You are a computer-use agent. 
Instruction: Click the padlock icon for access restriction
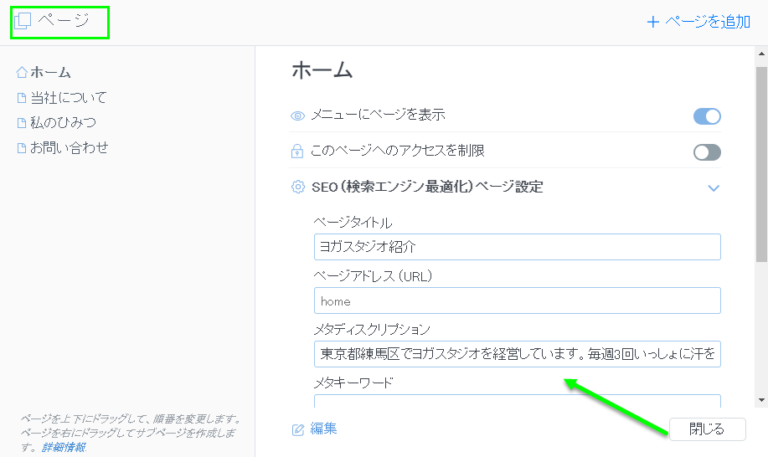[297, 151]
